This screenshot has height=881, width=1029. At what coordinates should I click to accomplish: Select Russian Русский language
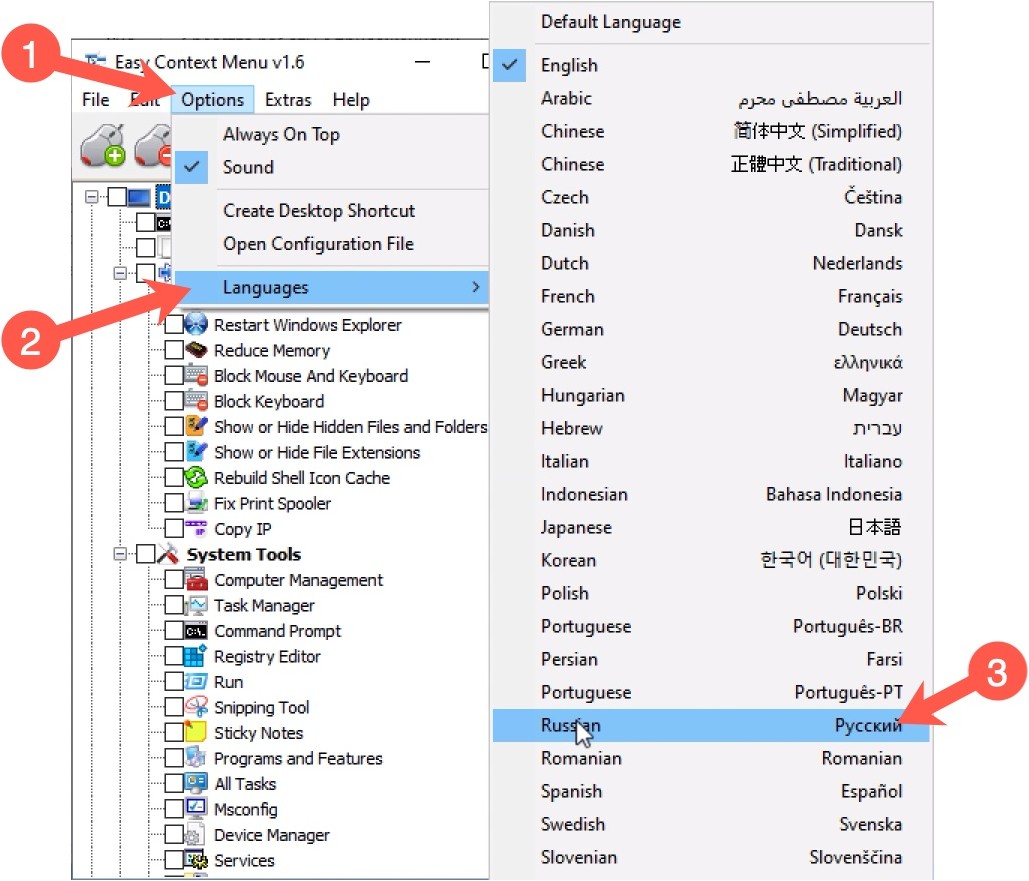tap(711, 725)
